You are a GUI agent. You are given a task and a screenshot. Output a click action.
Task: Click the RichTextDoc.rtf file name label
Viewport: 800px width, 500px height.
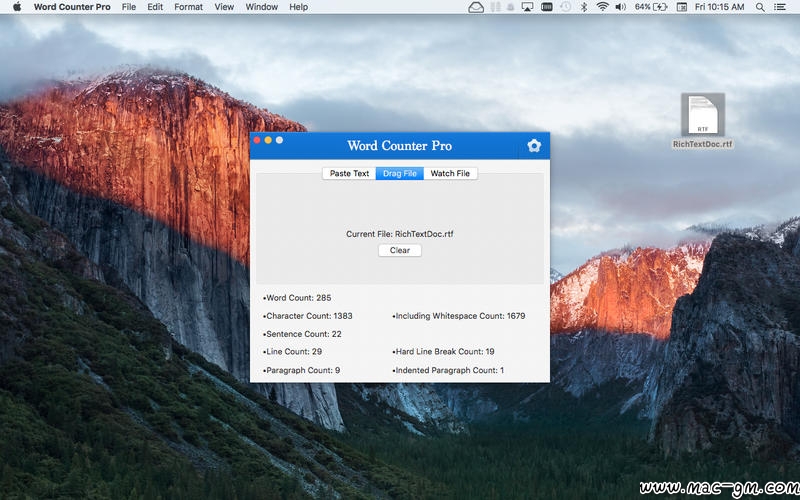[x=703, y=144]
